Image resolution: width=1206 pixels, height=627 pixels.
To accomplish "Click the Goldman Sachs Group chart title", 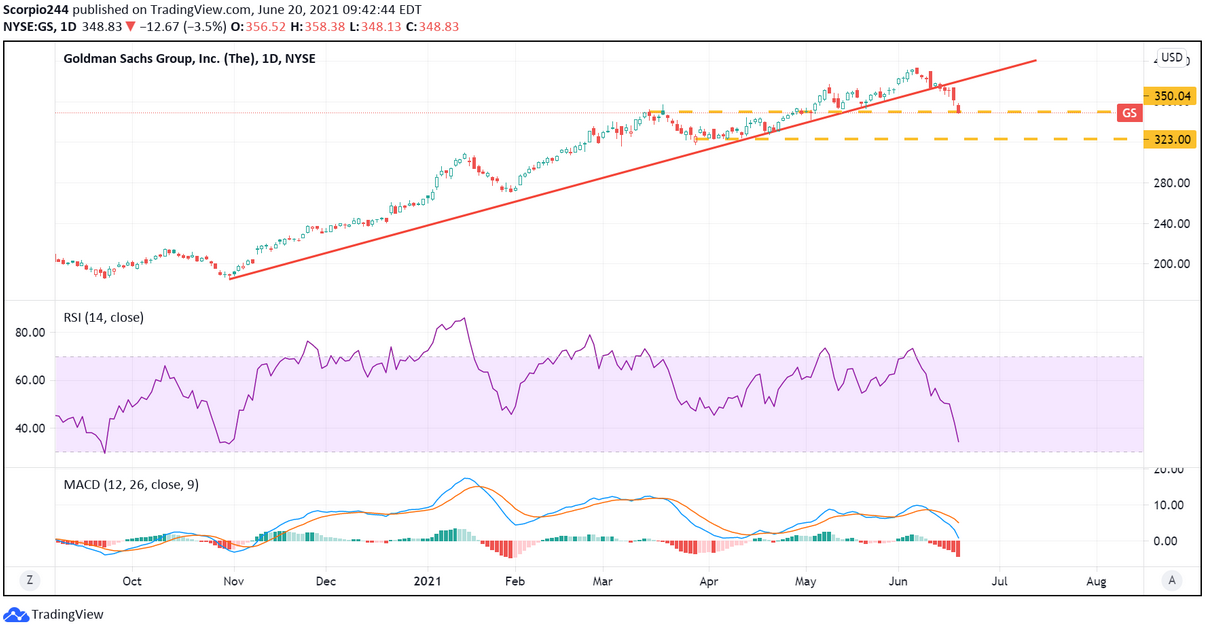I will pyautogui.click(x=189, y=59).
